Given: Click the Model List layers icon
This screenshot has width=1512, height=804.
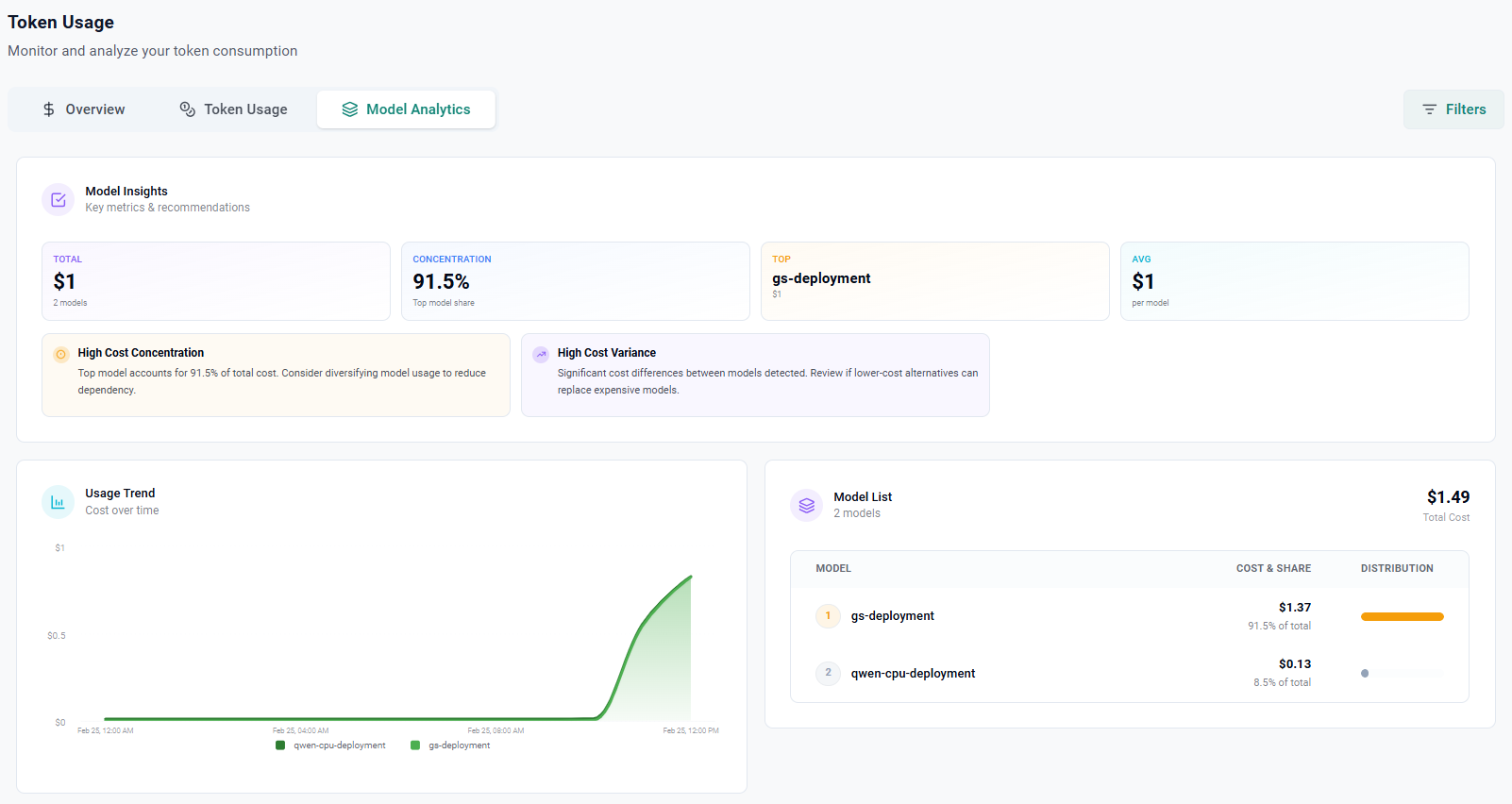Looking at the screenshot, I should pyautogui.click(x=806, y=506).
